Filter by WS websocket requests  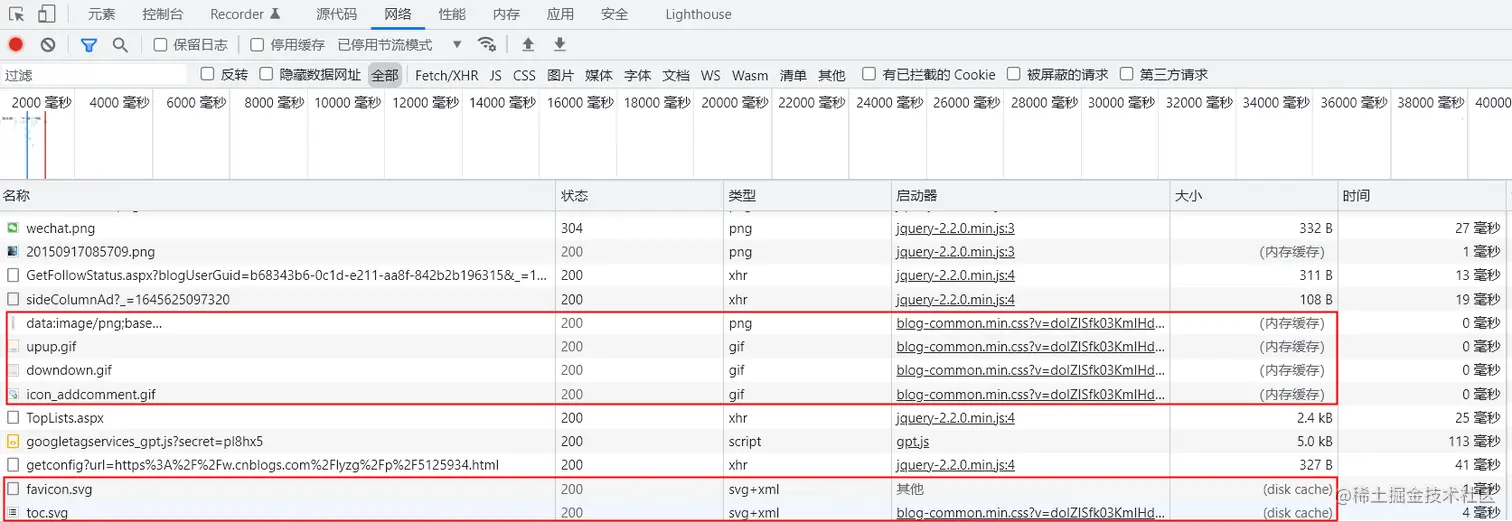click(710, 75)
